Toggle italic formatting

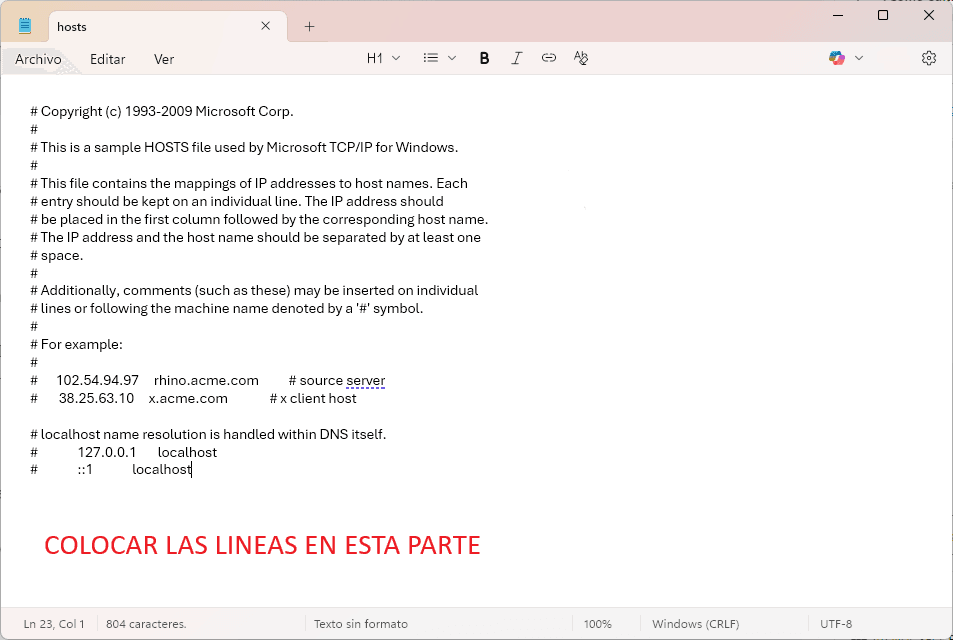tap(516, 59)
